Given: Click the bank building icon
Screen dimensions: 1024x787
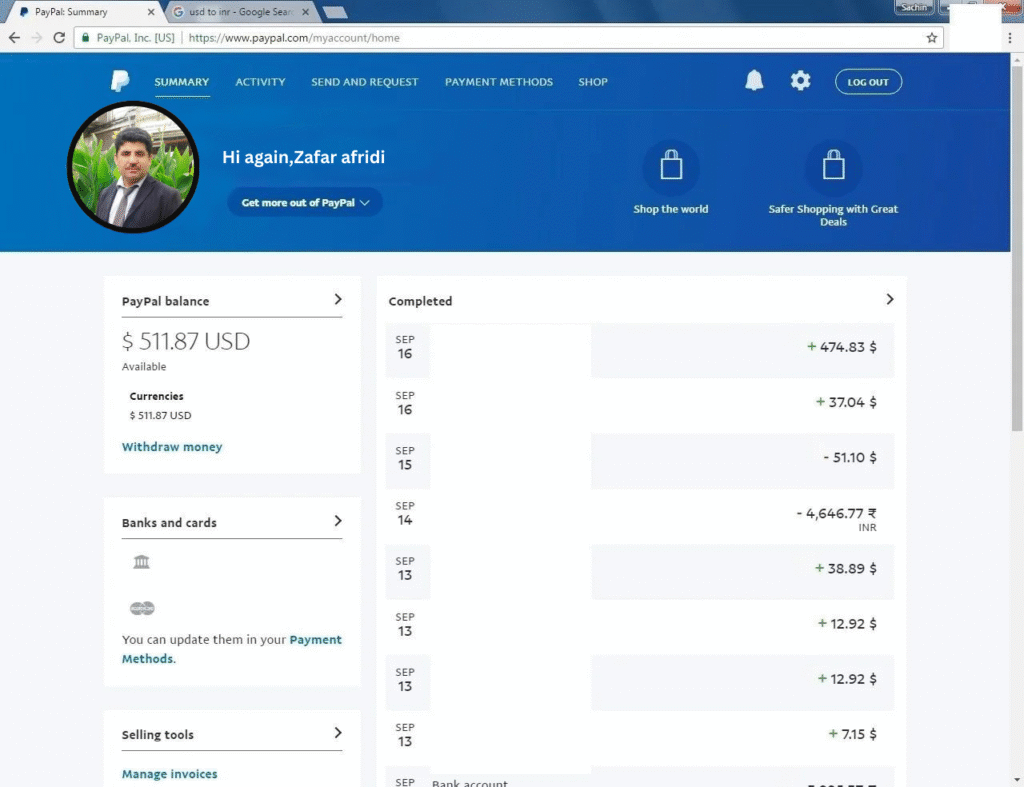Looking at the screenshot, I should pos(142,562).
